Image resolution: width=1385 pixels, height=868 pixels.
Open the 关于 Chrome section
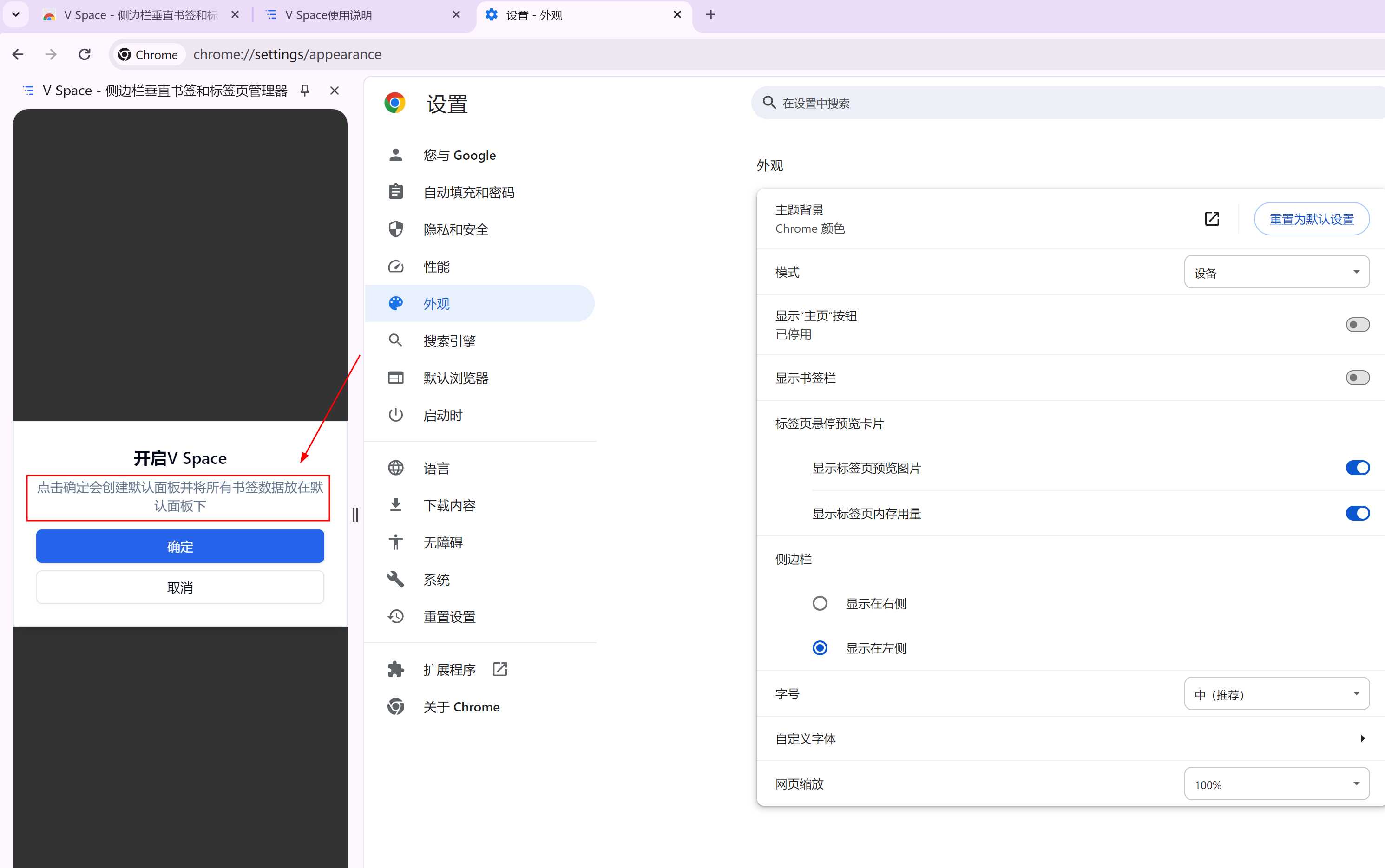(x=462, y=707)
